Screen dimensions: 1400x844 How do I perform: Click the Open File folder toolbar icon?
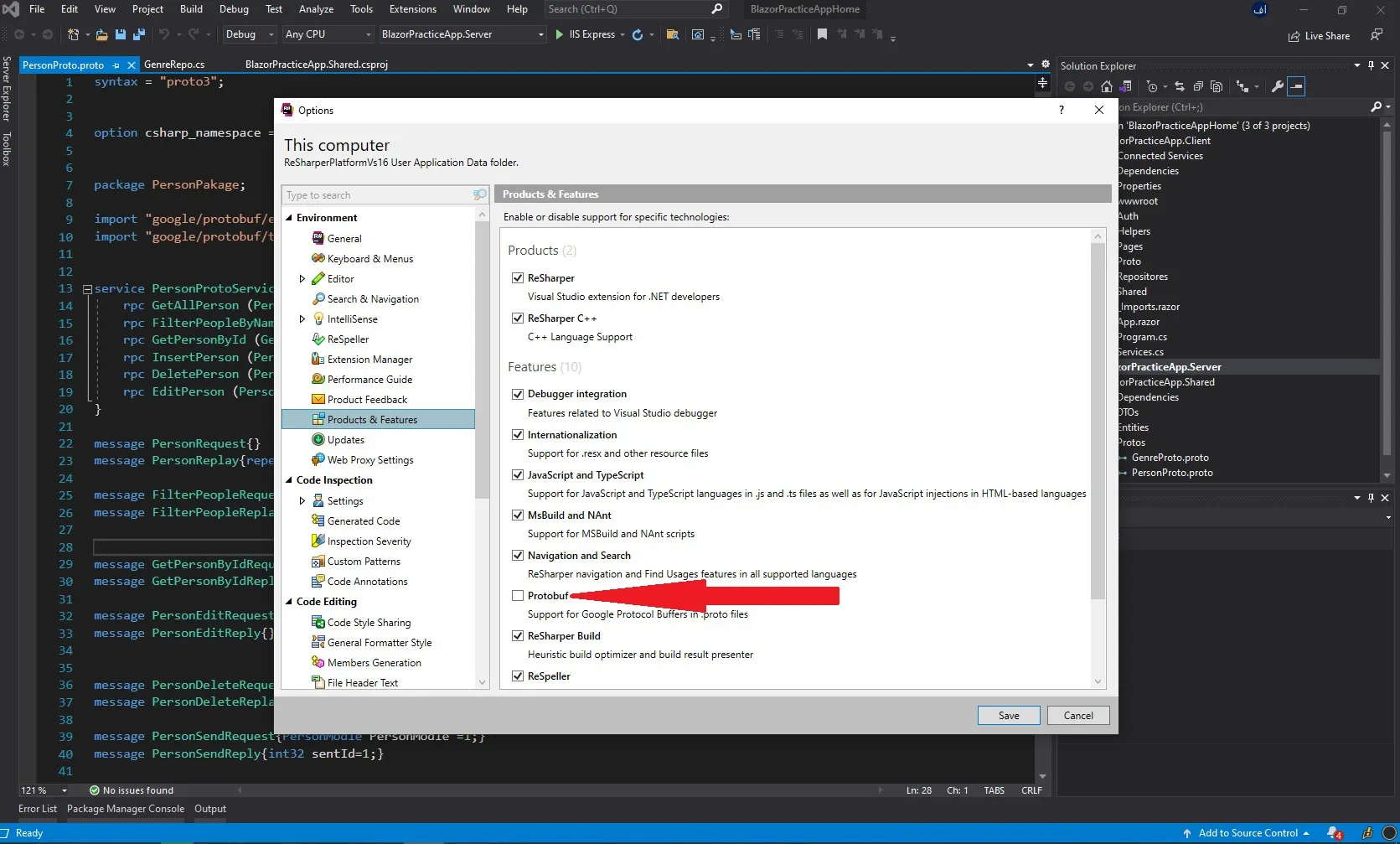(101, 34)
